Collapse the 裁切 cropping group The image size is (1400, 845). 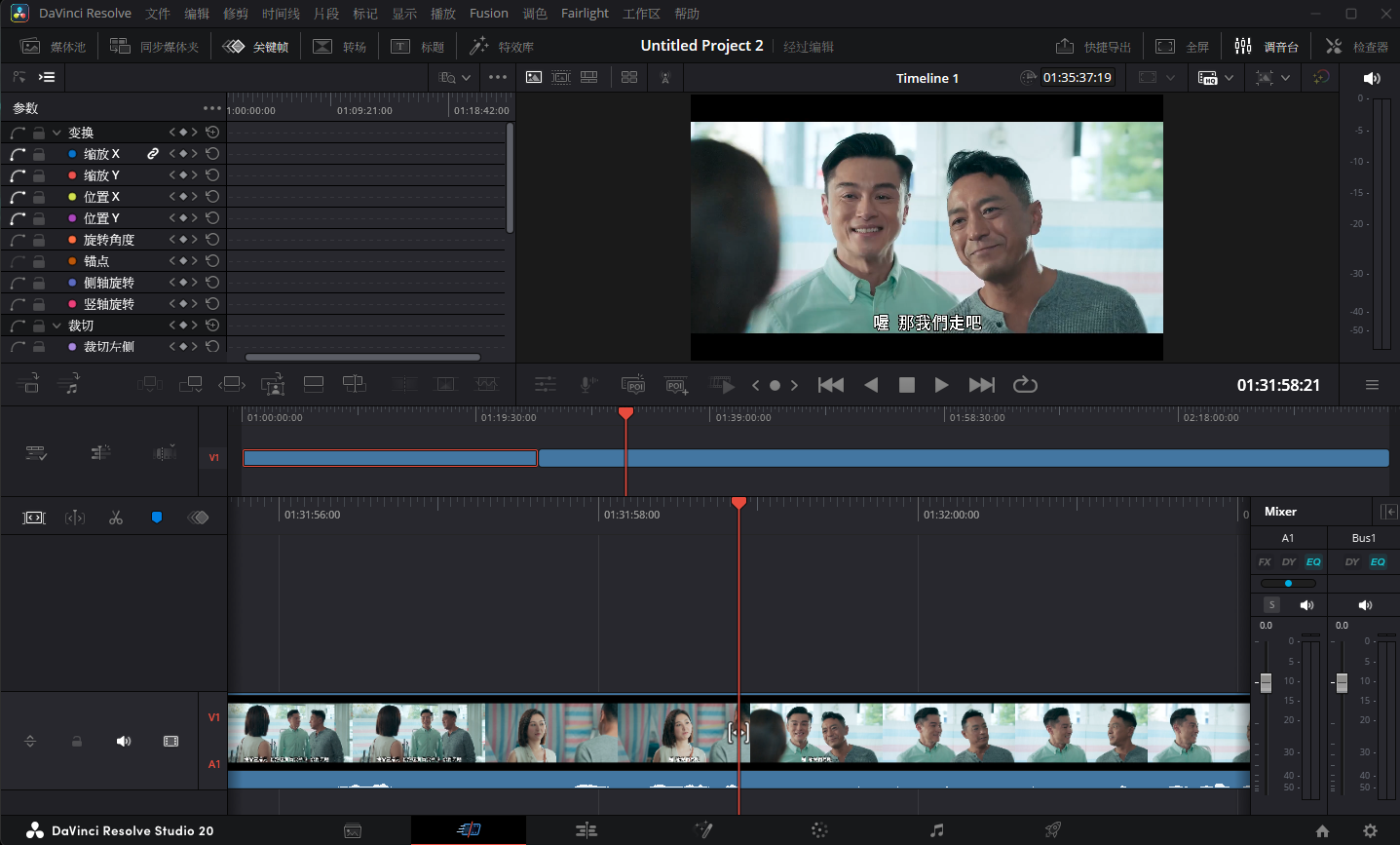pyautogui.click(x=57, y=326)
